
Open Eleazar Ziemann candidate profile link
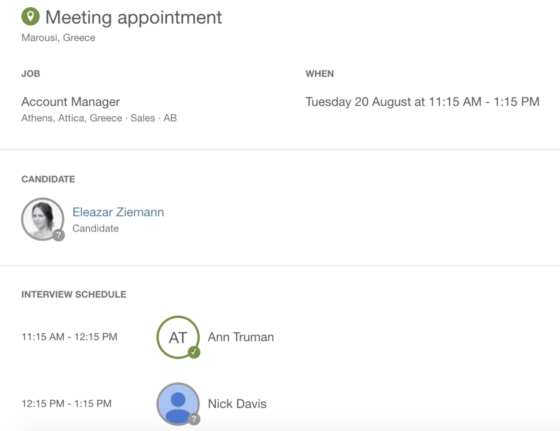pyautogui.click(x=118, y=212)
